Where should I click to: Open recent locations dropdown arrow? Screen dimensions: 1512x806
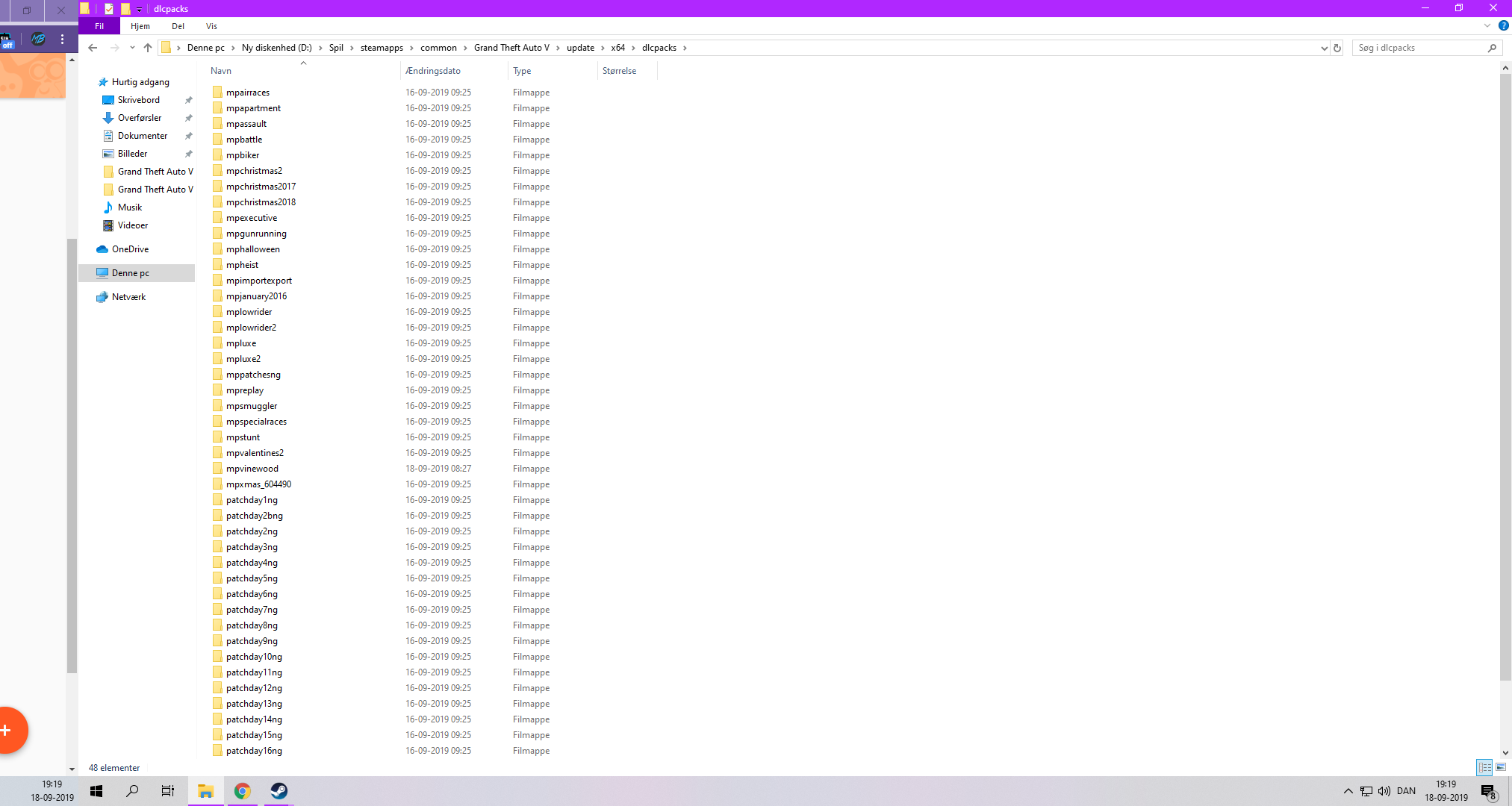click(x=132, y=48)
